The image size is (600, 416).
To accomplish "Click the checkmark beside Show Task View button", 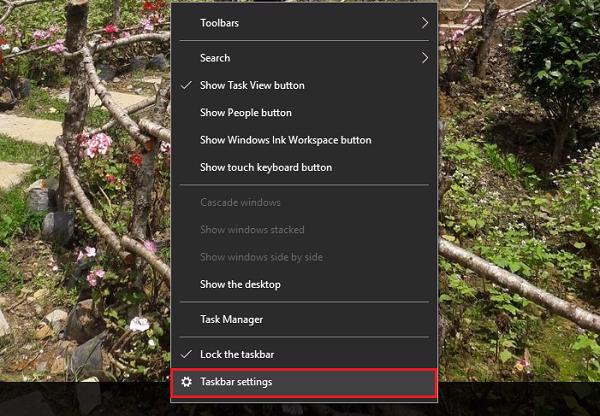I will coord(186,85).
